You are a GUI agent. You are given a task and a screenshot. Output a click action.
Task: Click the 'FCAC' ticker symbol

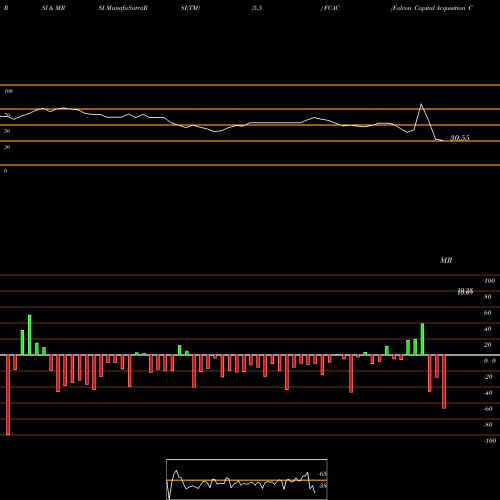tap(331, 8)
